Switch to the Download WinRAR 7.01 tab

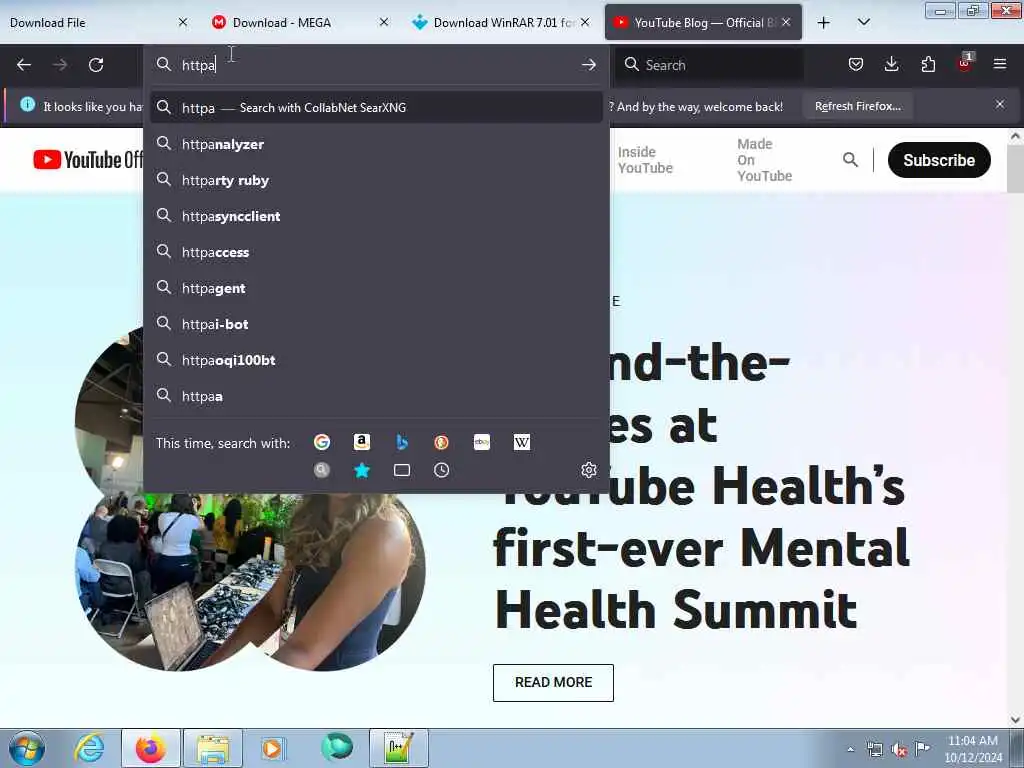(498, 23)
